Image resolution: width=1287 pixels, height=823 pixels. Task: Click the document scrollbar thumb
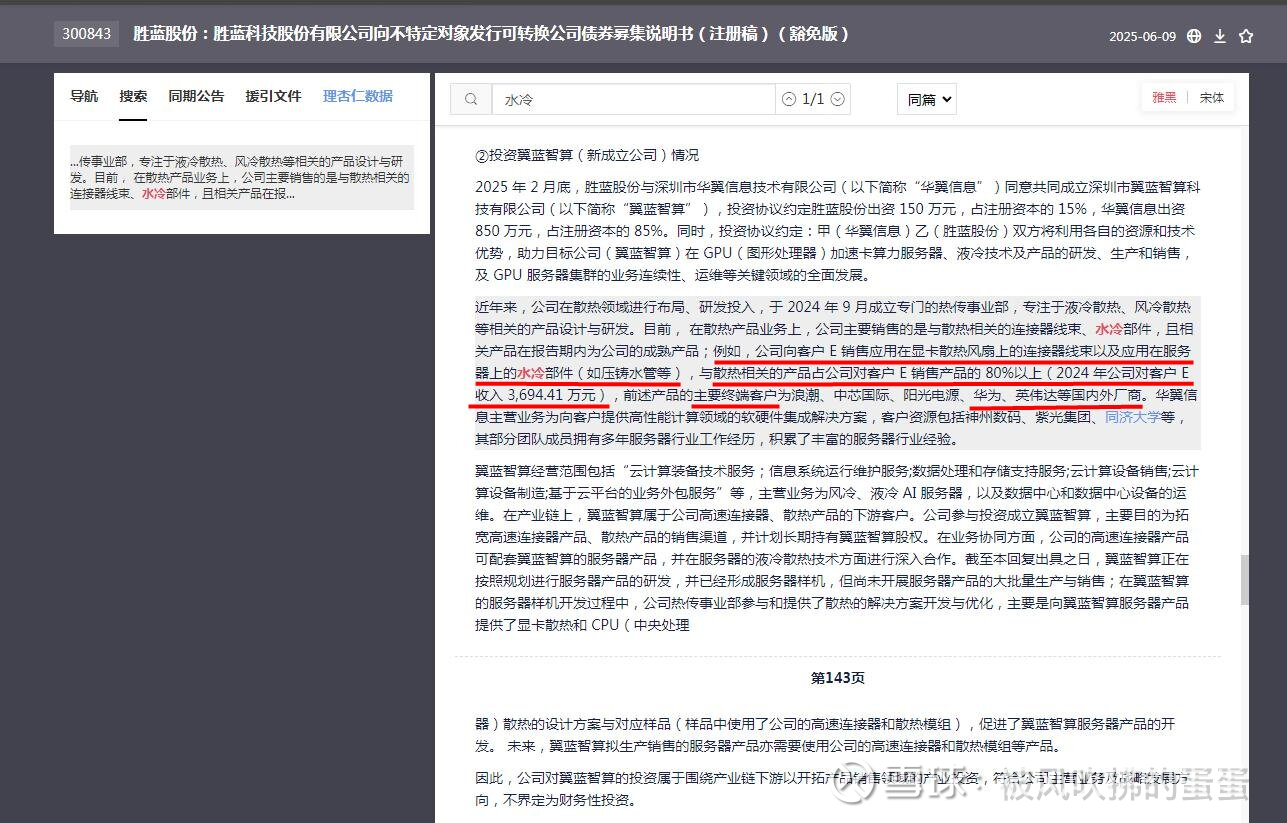tap(1244, 580)
